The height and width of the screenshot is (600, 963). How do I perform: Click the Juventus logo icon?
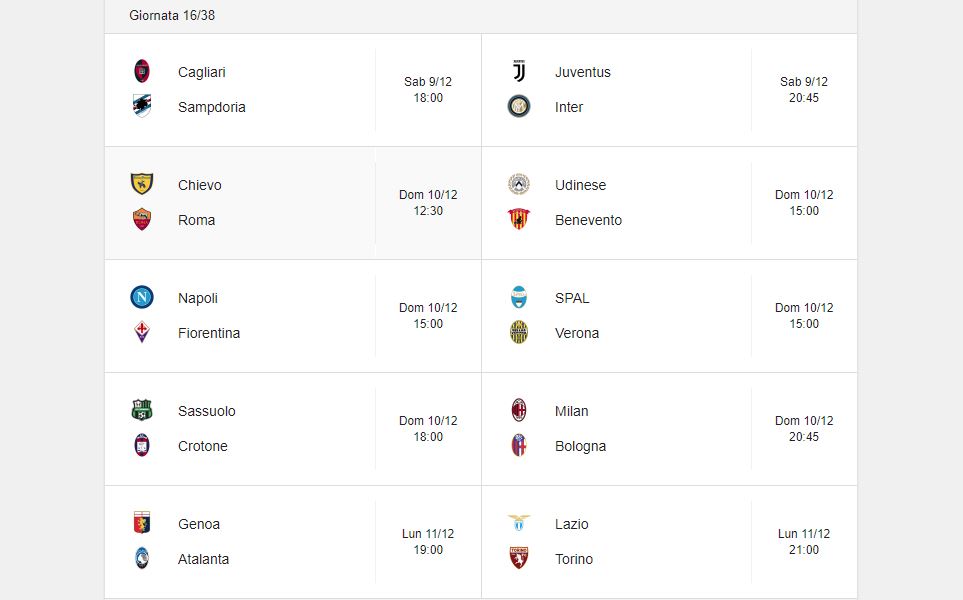(x=519, y=71)
